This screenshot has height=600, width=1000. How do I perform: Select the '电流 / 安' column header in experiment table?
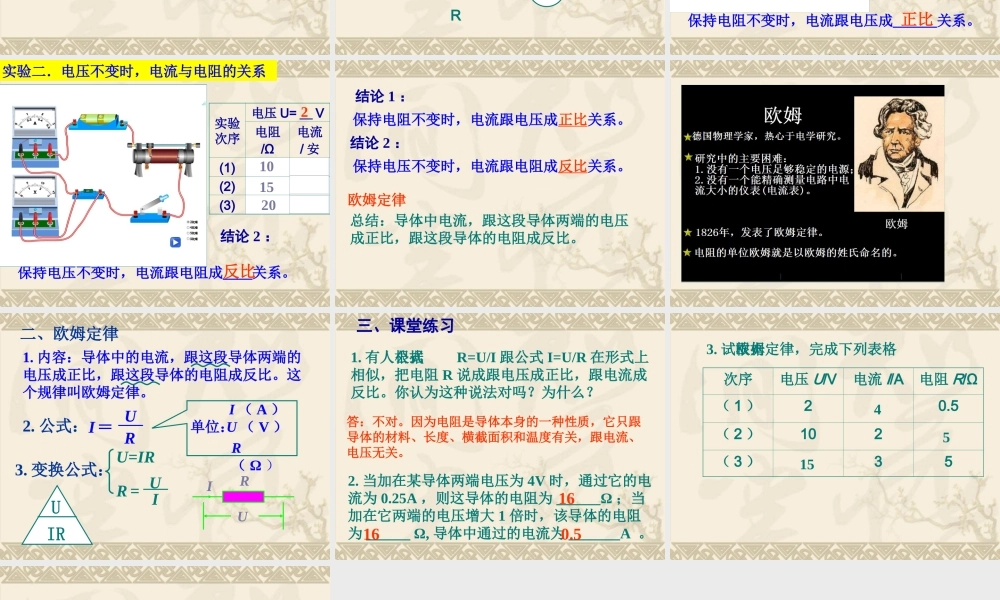[x=309, y=140]
